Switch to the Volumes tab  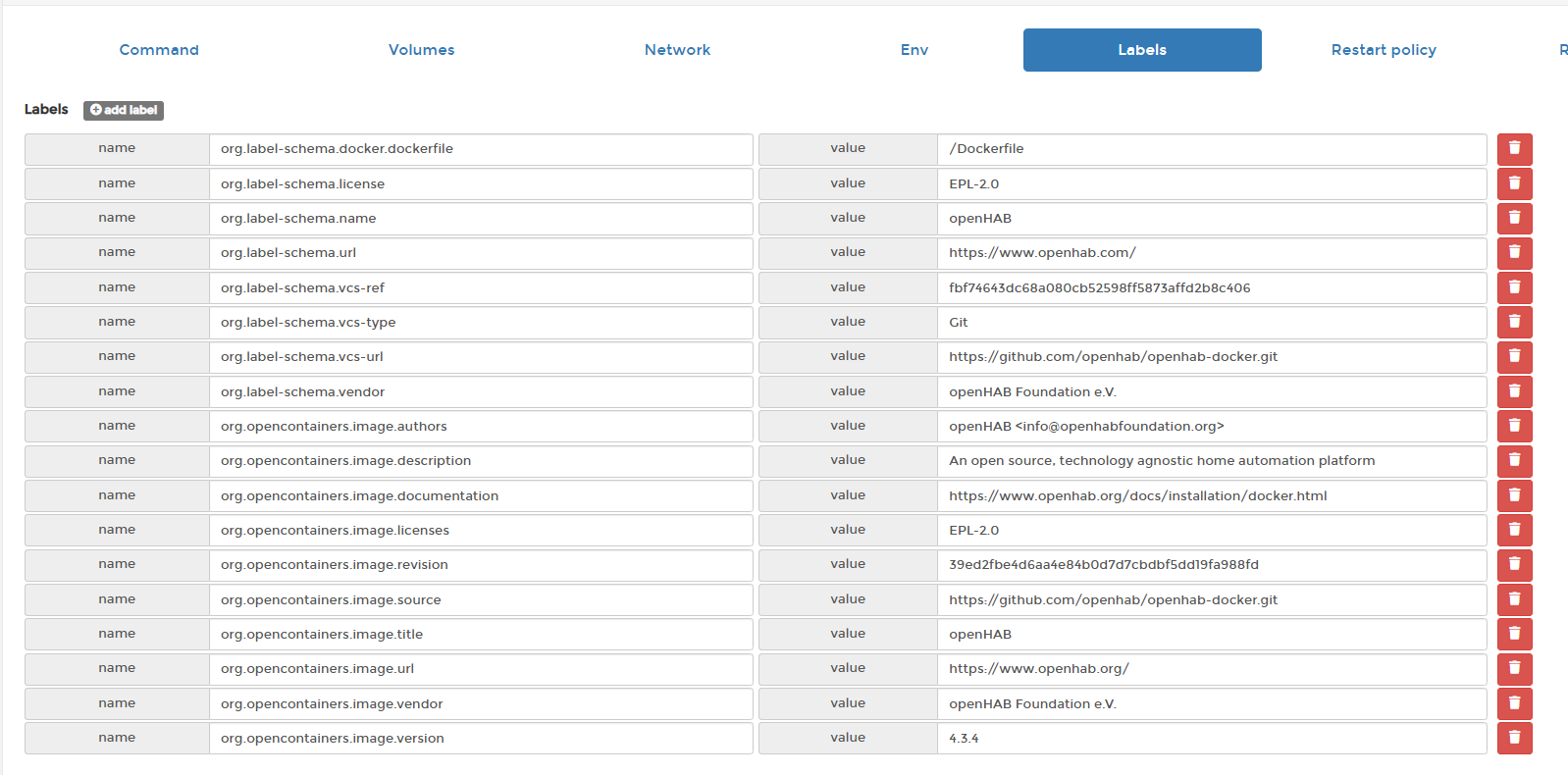[422, 50]
